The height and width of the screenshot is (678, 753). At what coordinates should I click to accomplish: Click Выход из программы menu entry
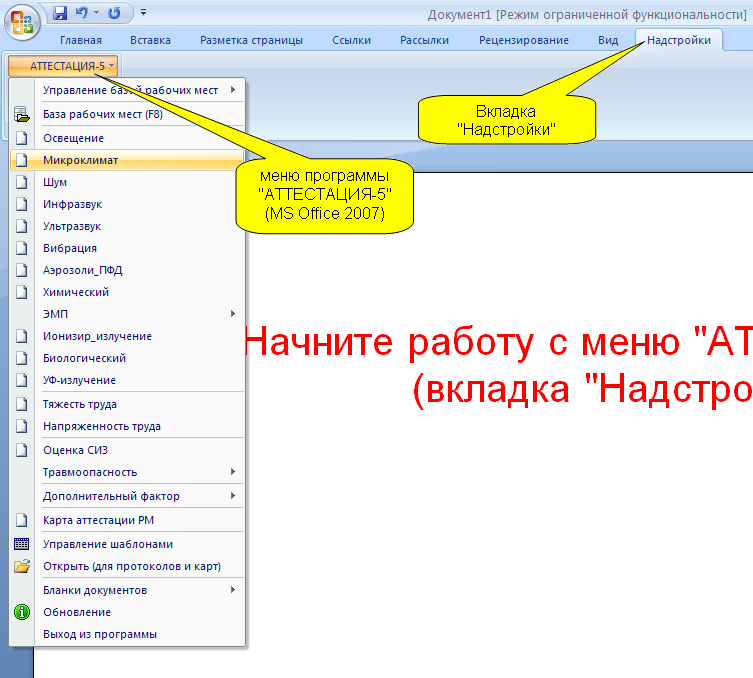(x=127, y=634)
